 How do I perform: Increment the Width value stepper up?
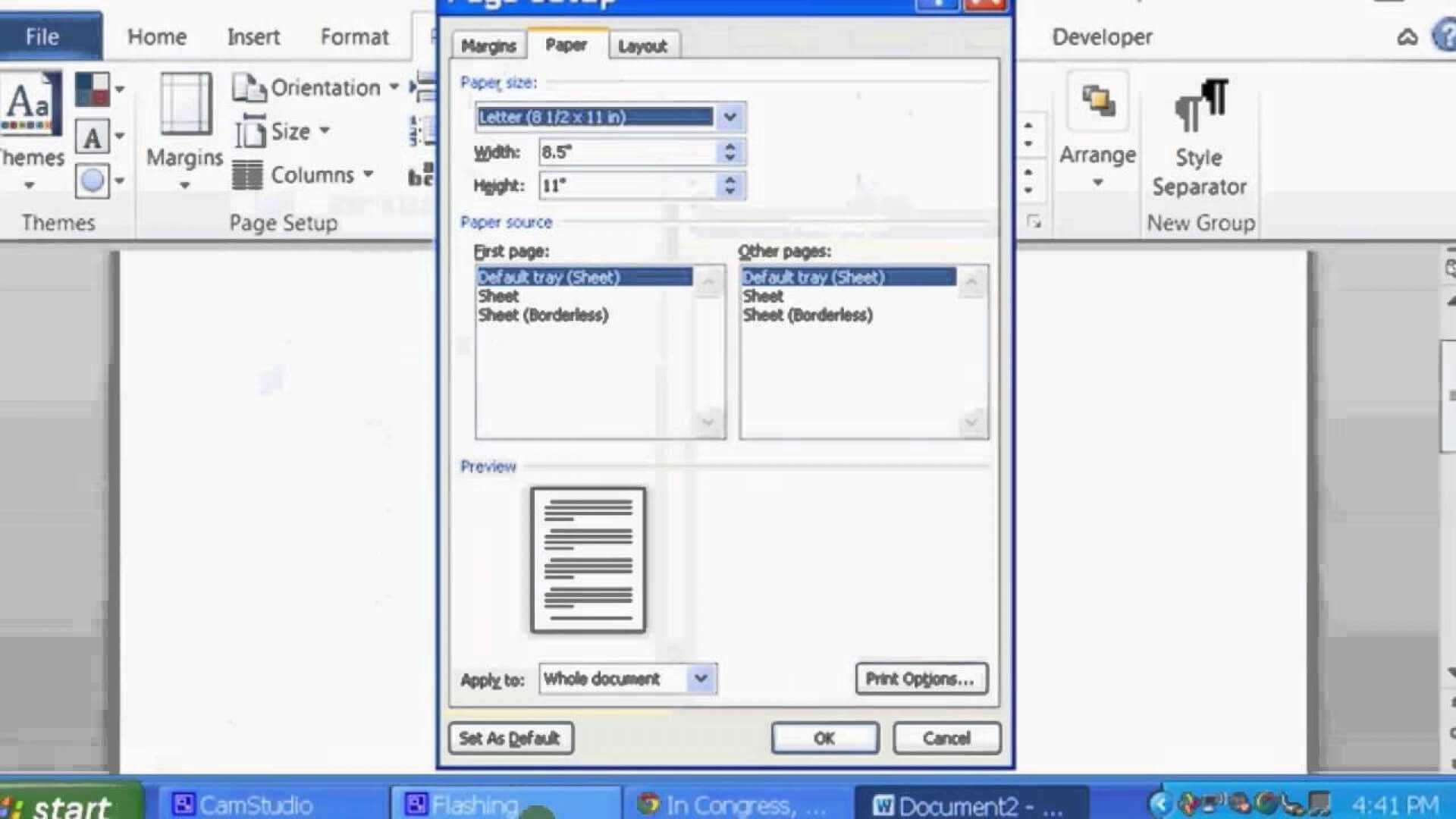pos(730,146)
